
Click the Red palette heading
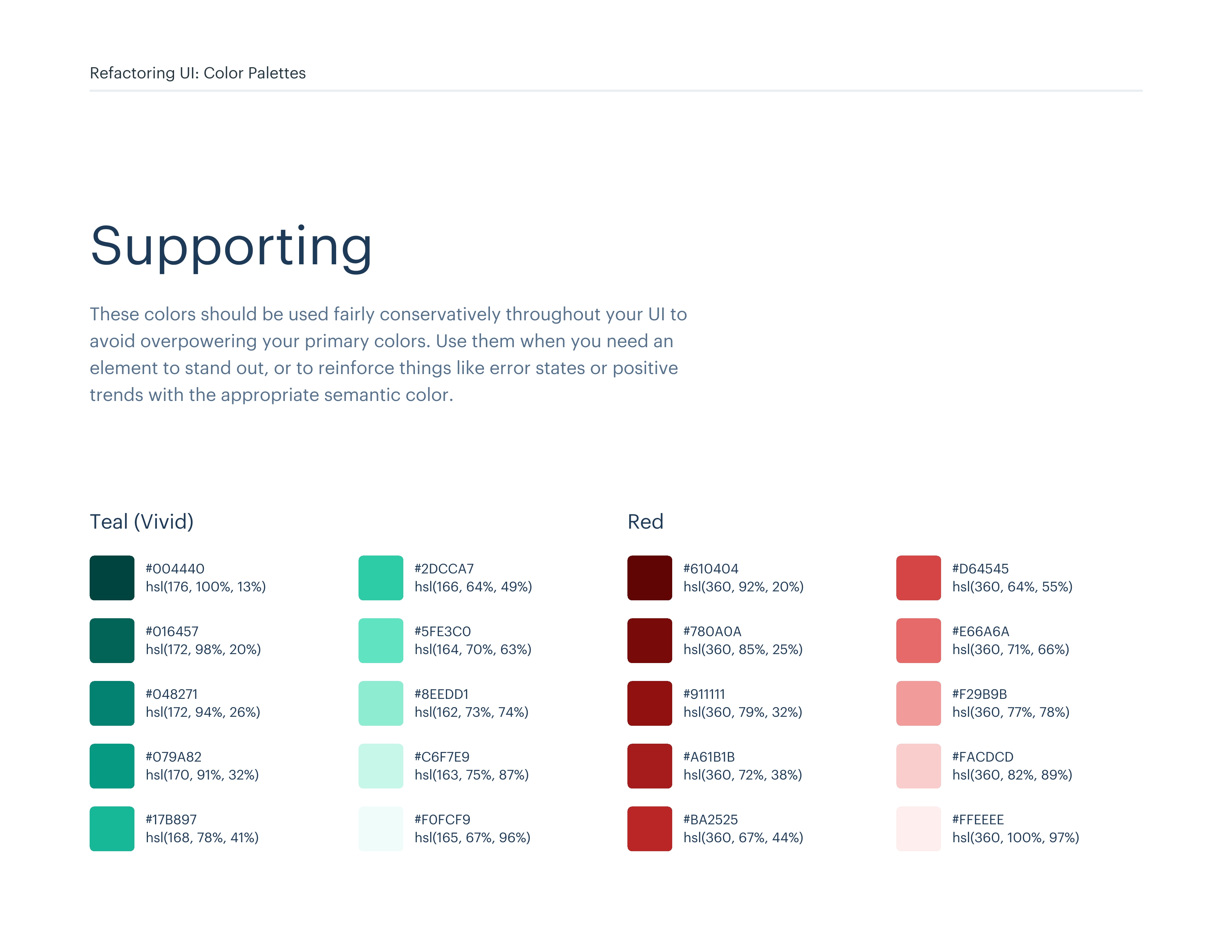[645, 522]
